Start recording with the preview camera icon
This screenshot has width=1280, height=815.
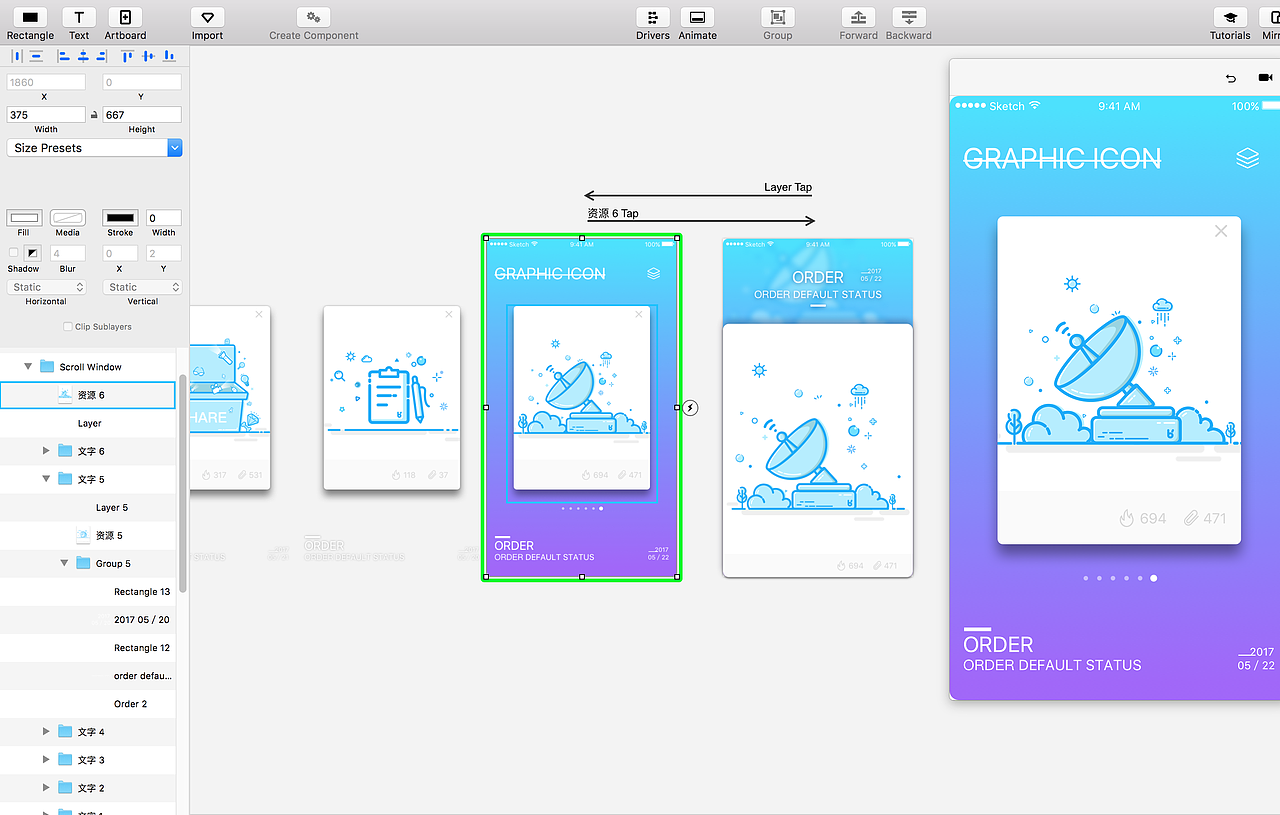[x=1264, y=78]
